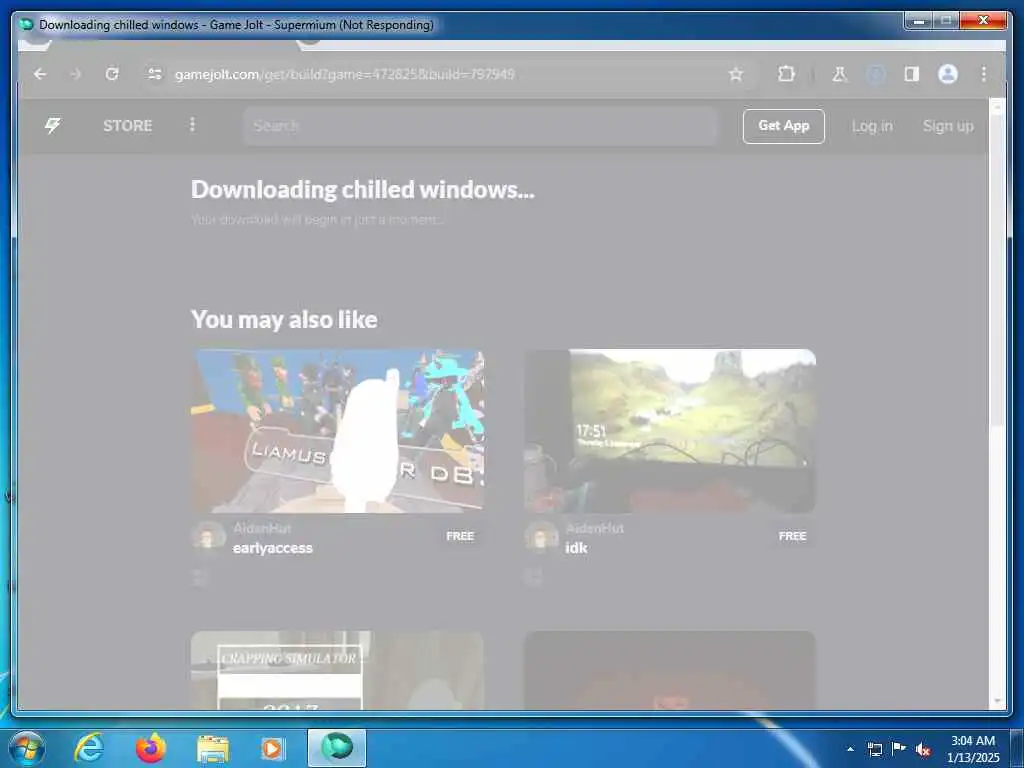Launch Firefox from the taskbar
The image size is (1024, 768).
(x=151, y=748)
